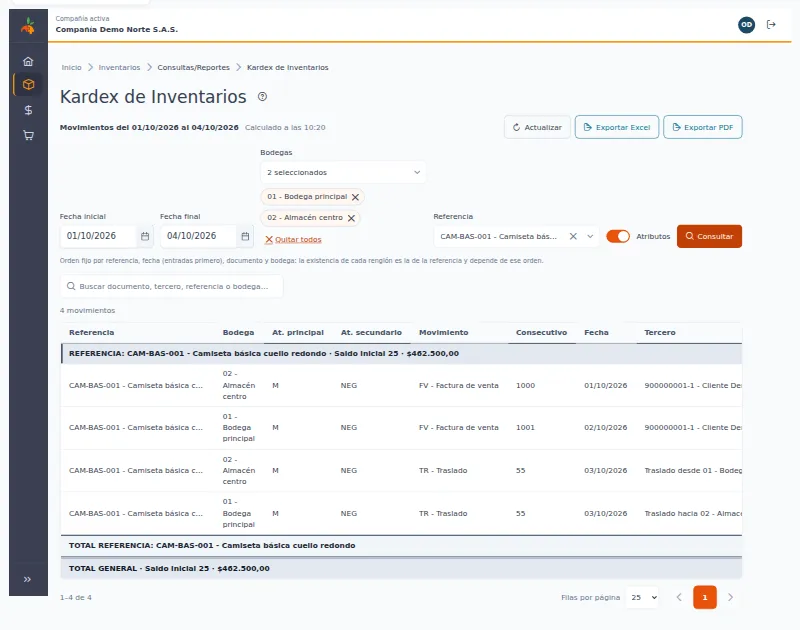The image size is (800, 630).
Task: Open the Bodegas dropdown
Action: pyautogui.click(x=343, y=172)
